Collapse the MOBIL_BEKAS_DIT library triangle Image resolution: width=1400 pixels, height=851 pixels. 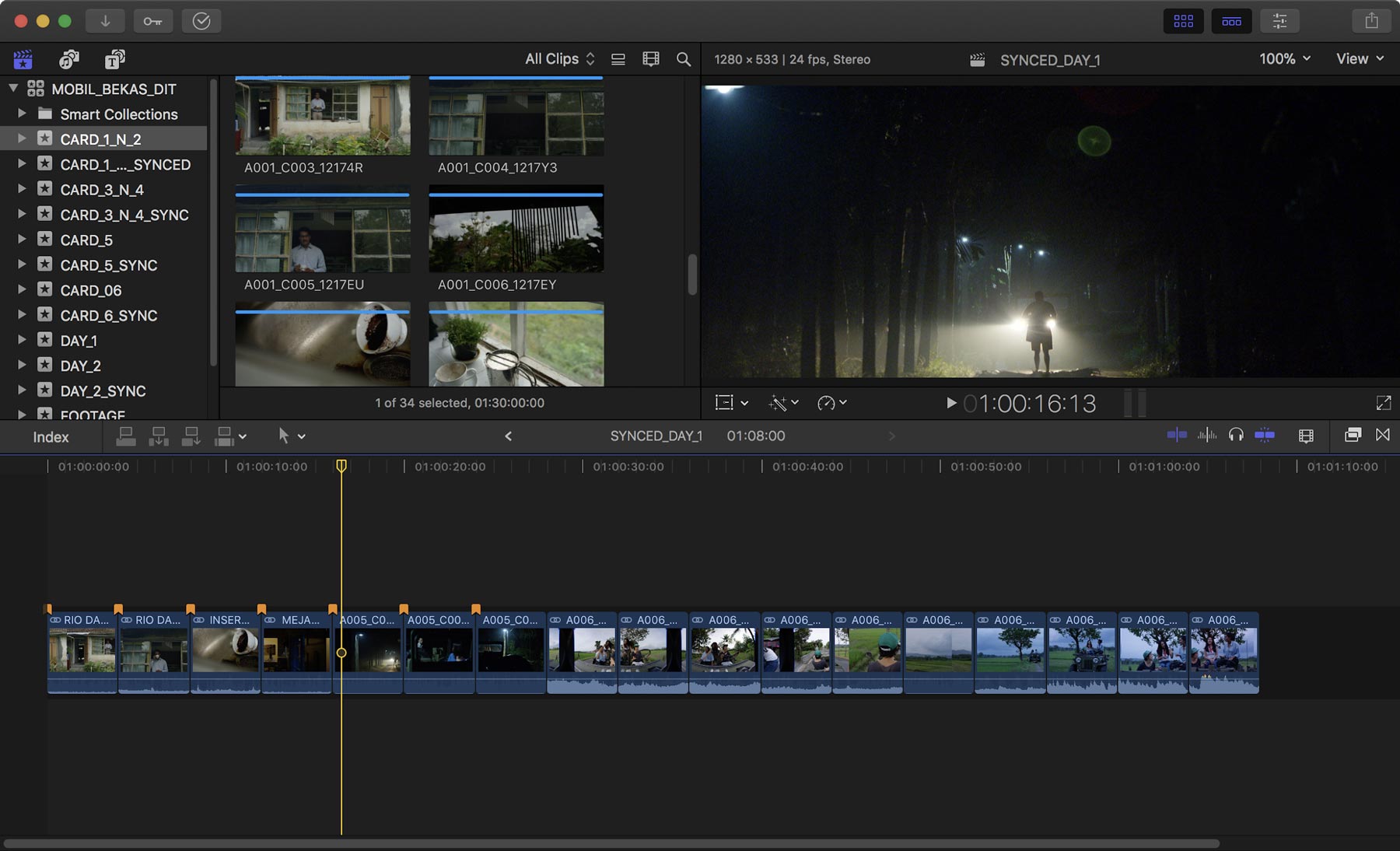(x=13, y=88)
